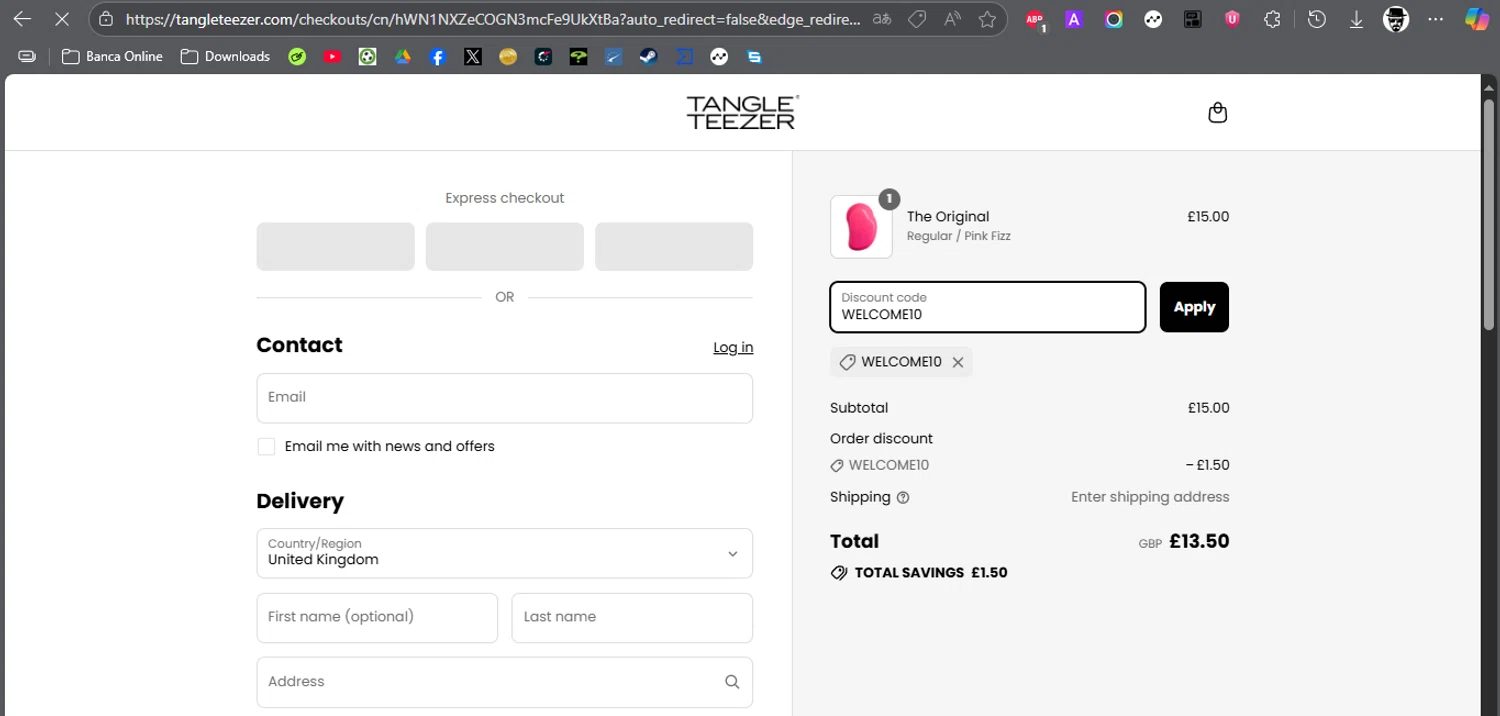
Task: Open the soccer ball bookmark icon
Action: tap(367, 57)
